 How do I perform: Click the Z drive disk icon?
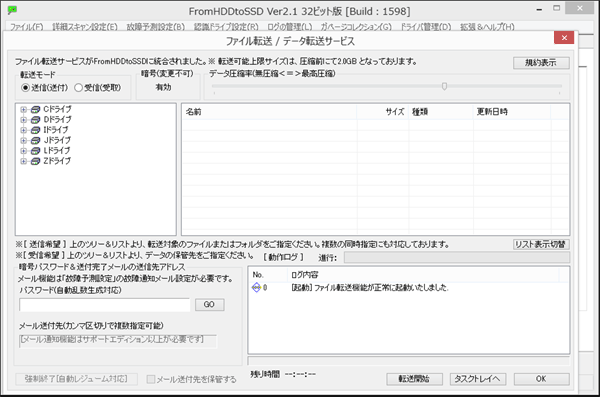(x=35, y=161)
